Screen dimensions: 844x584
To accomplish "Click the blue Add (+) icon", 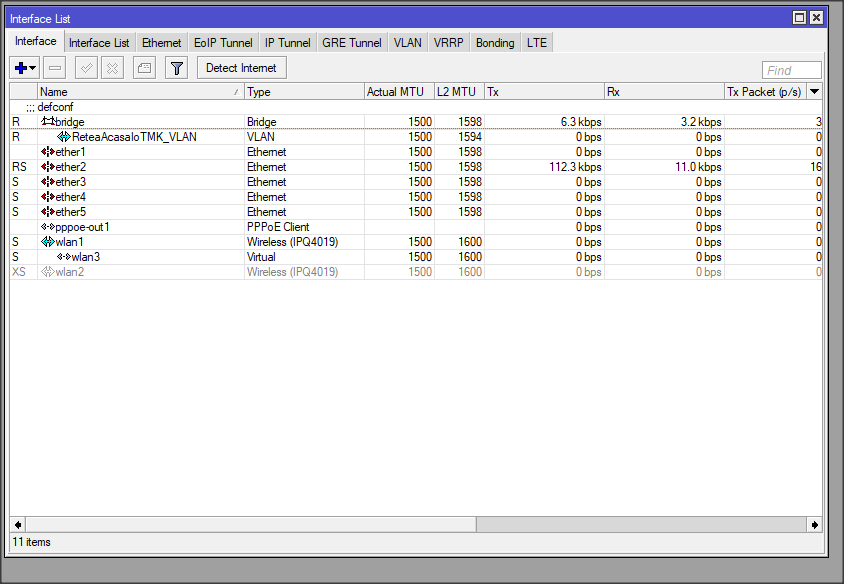I will coord(18,68).
